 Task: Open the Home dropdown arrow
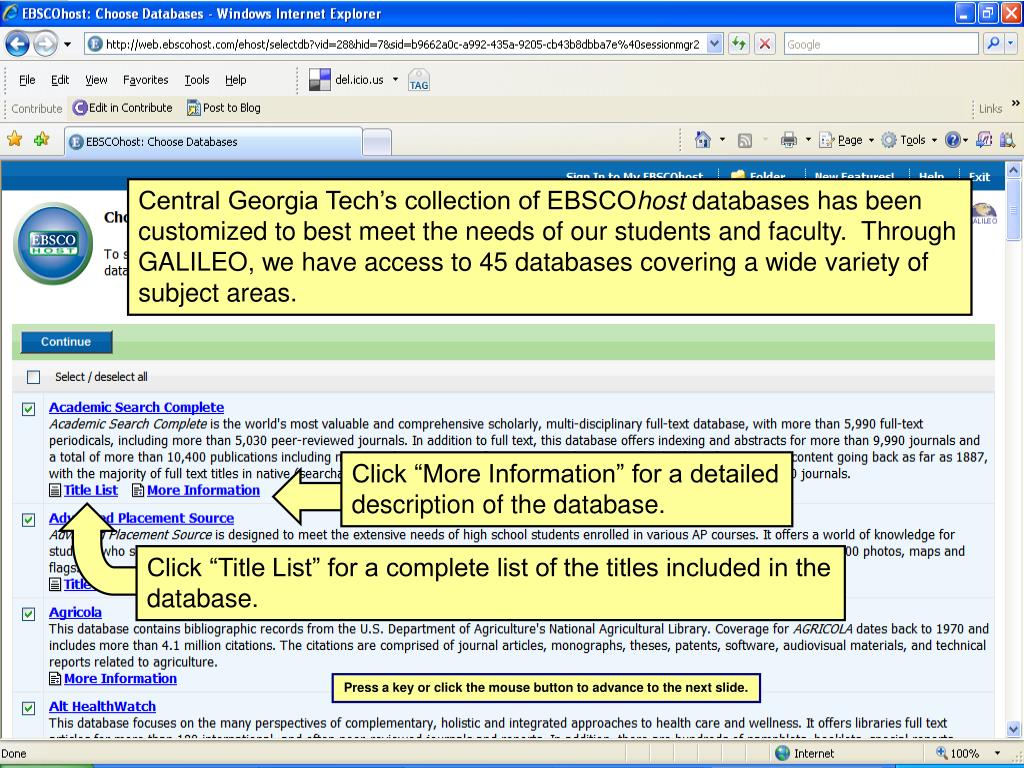[722, 140]
